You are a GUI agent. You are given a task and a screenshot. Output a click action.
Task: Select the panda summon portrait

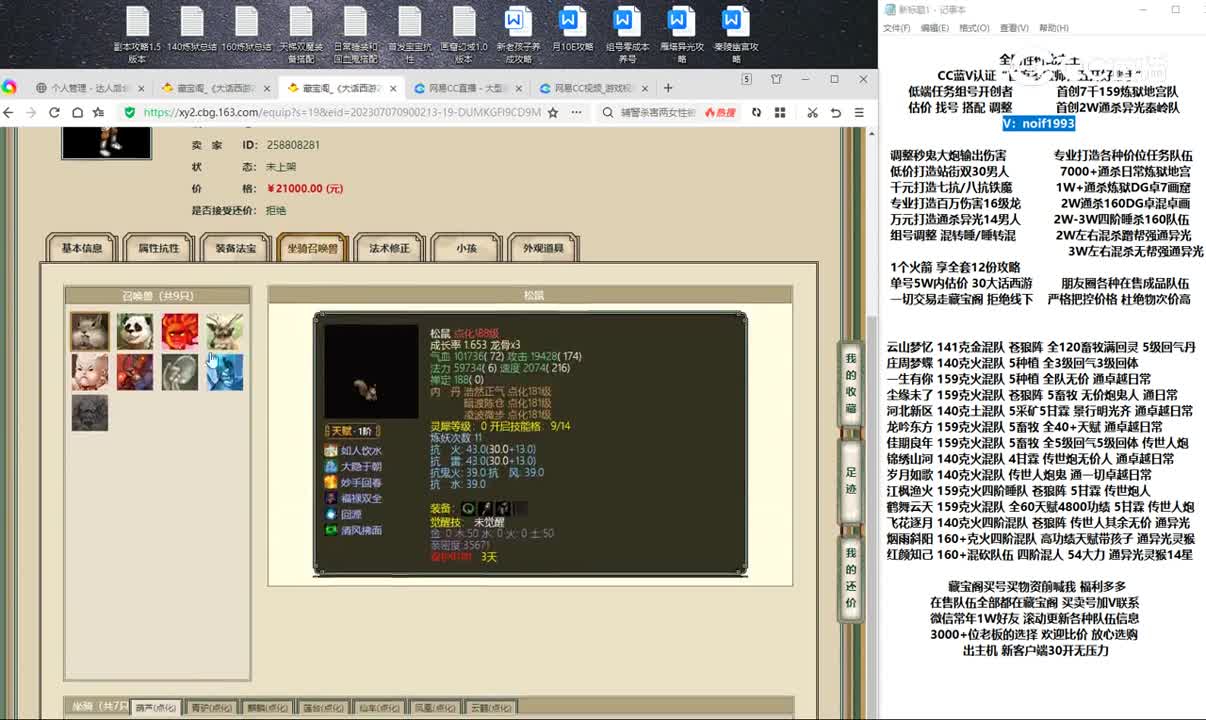click(135, 331)
